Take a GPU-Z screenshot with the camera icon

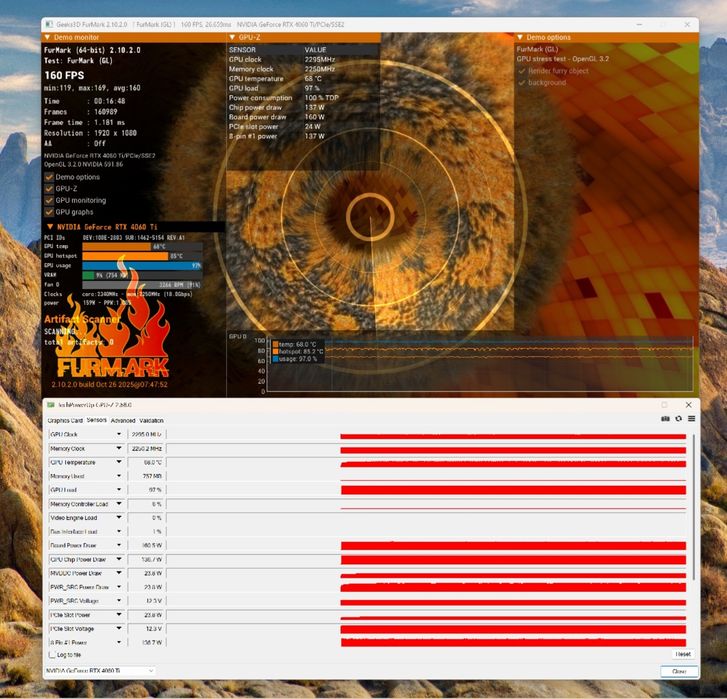pyautogui.click(x=665, y=419)
